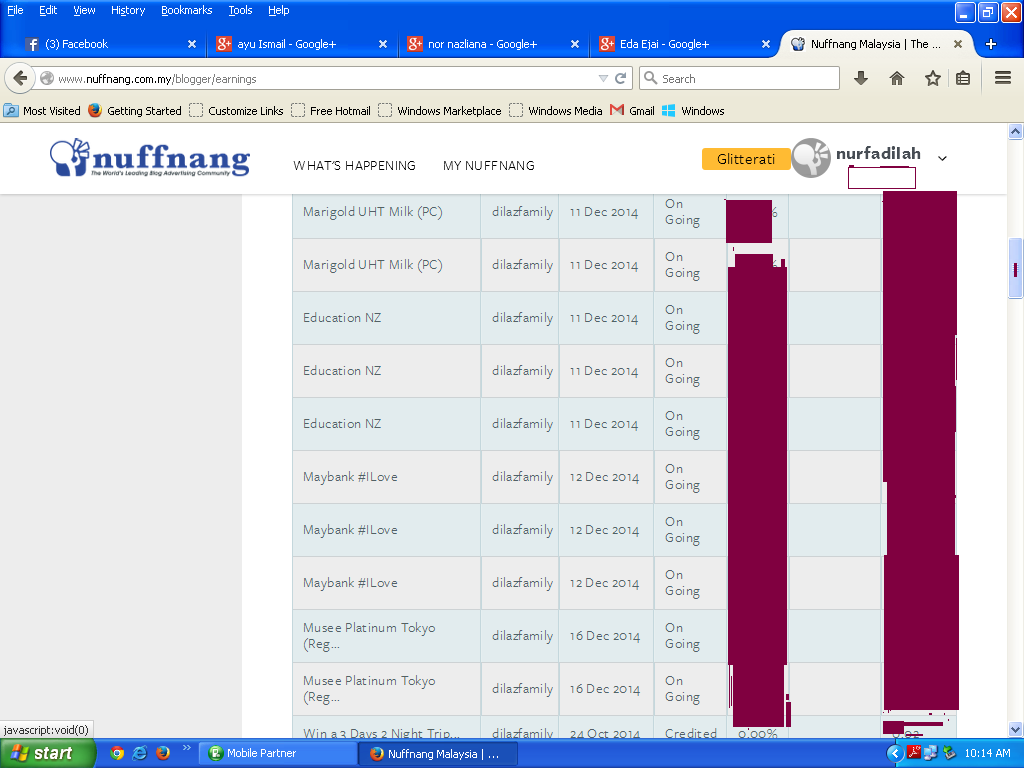
Task: Expand the nurfadilah account dropdown
Action: click(942, 158)
